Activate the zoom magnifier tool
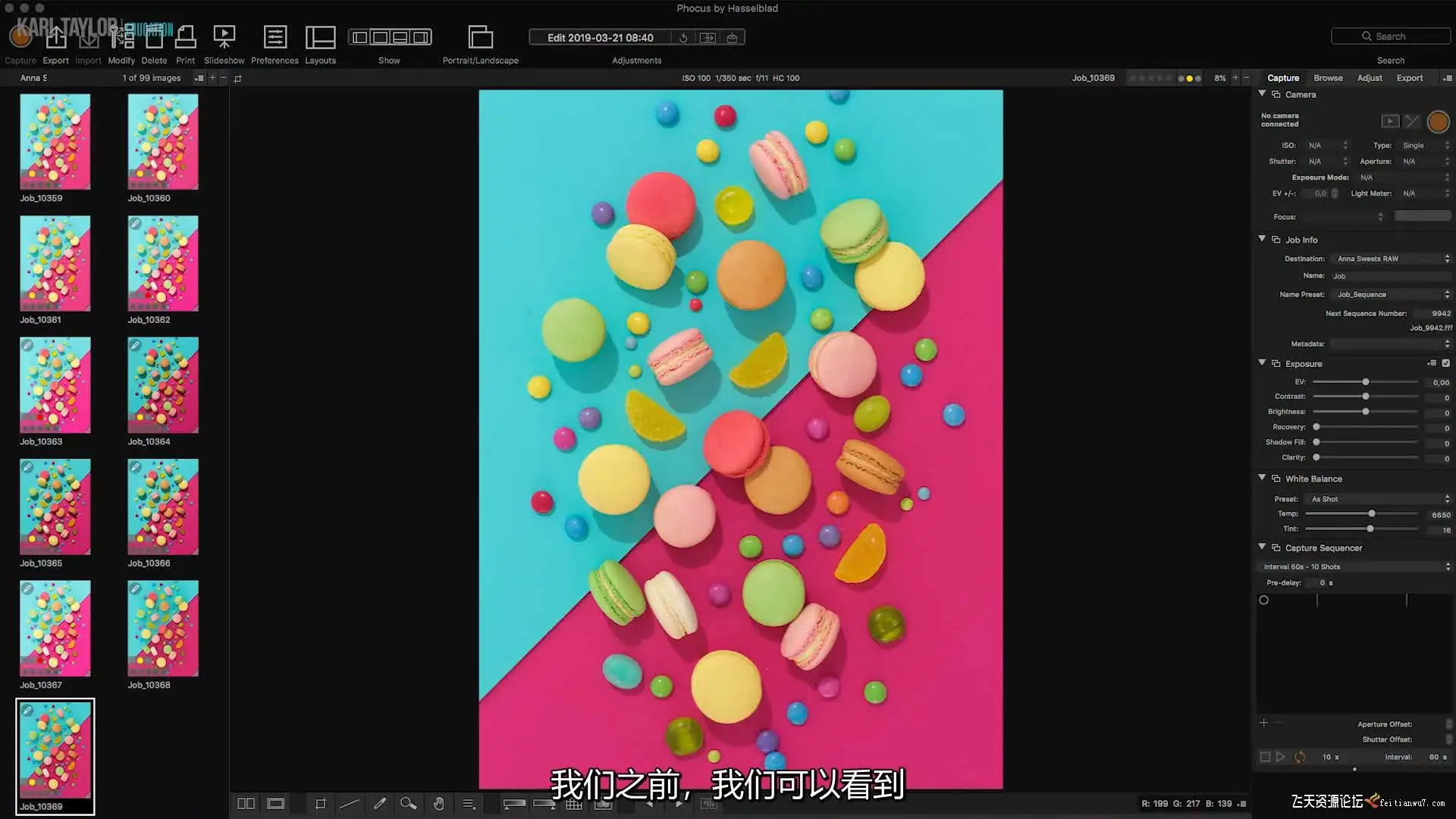Screen dimensions: 1456x819 coord(408,804)
